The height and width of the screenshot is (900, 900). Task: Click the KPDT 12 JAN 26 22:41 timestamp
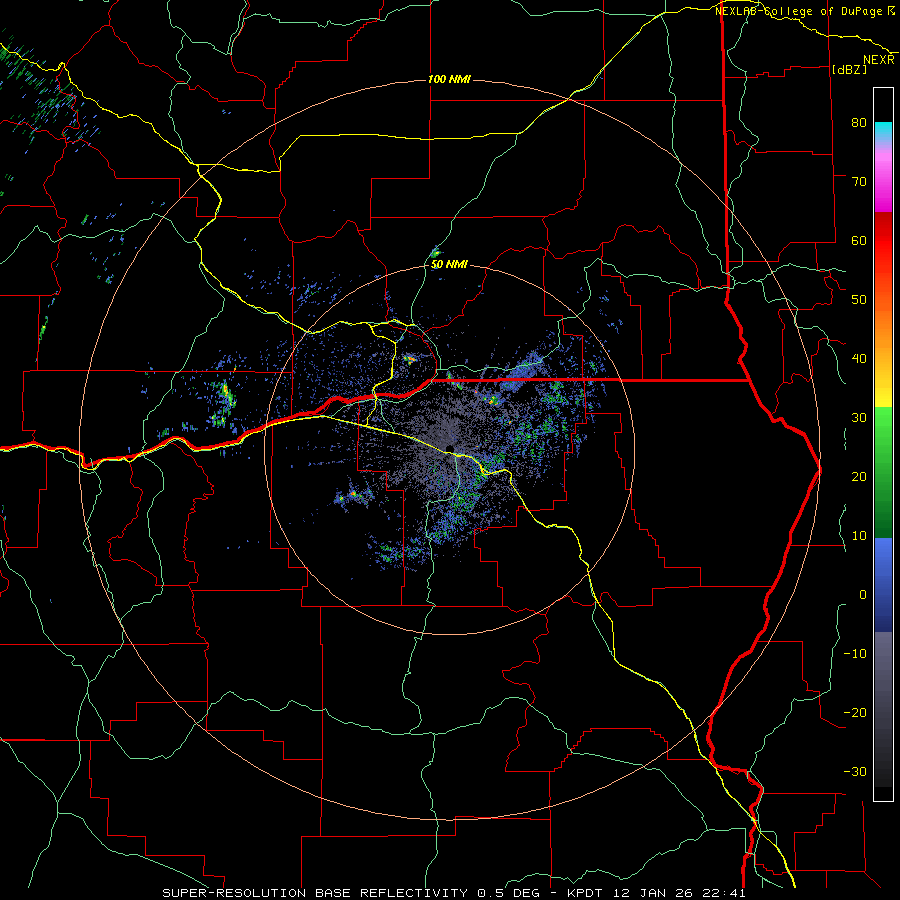click(x=657, y=893)
